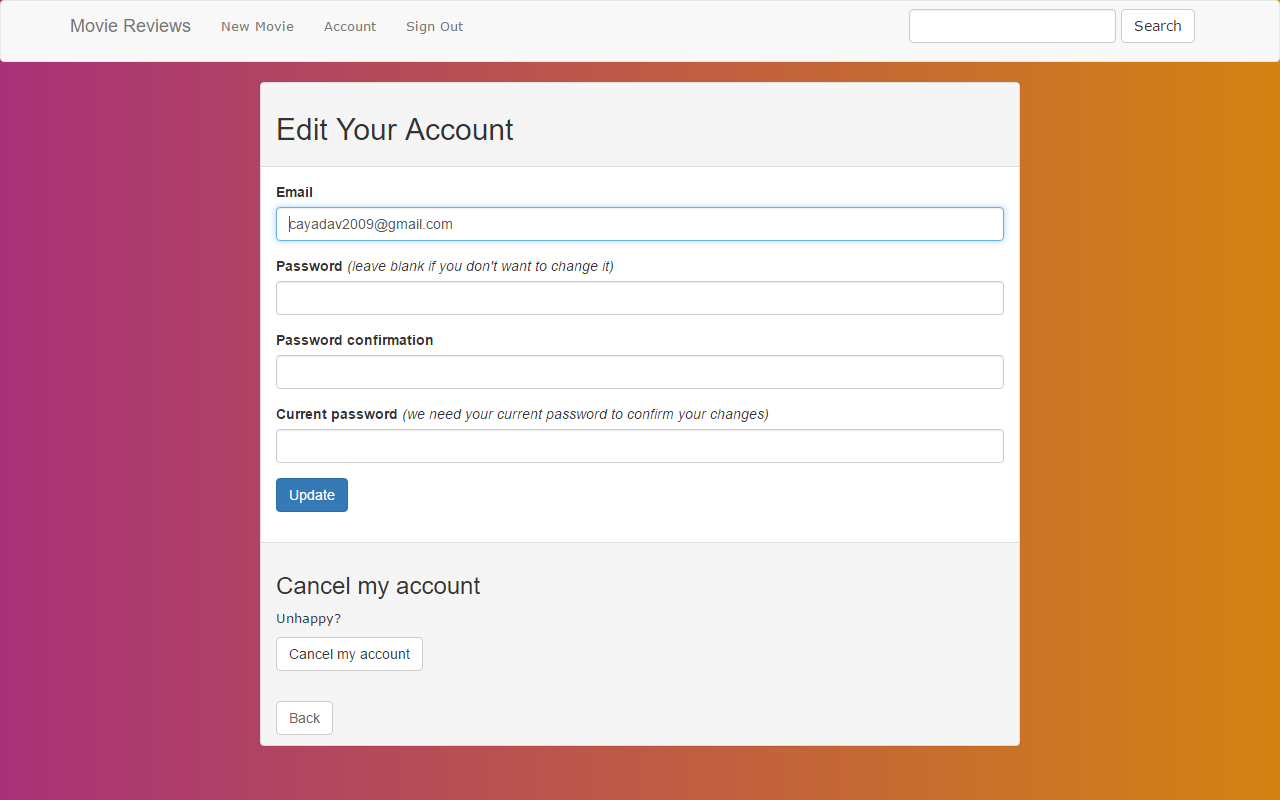The width and height of the screenshot is (1280, 800).
Task: Open the New Movie page
Action: click(257, 27)
